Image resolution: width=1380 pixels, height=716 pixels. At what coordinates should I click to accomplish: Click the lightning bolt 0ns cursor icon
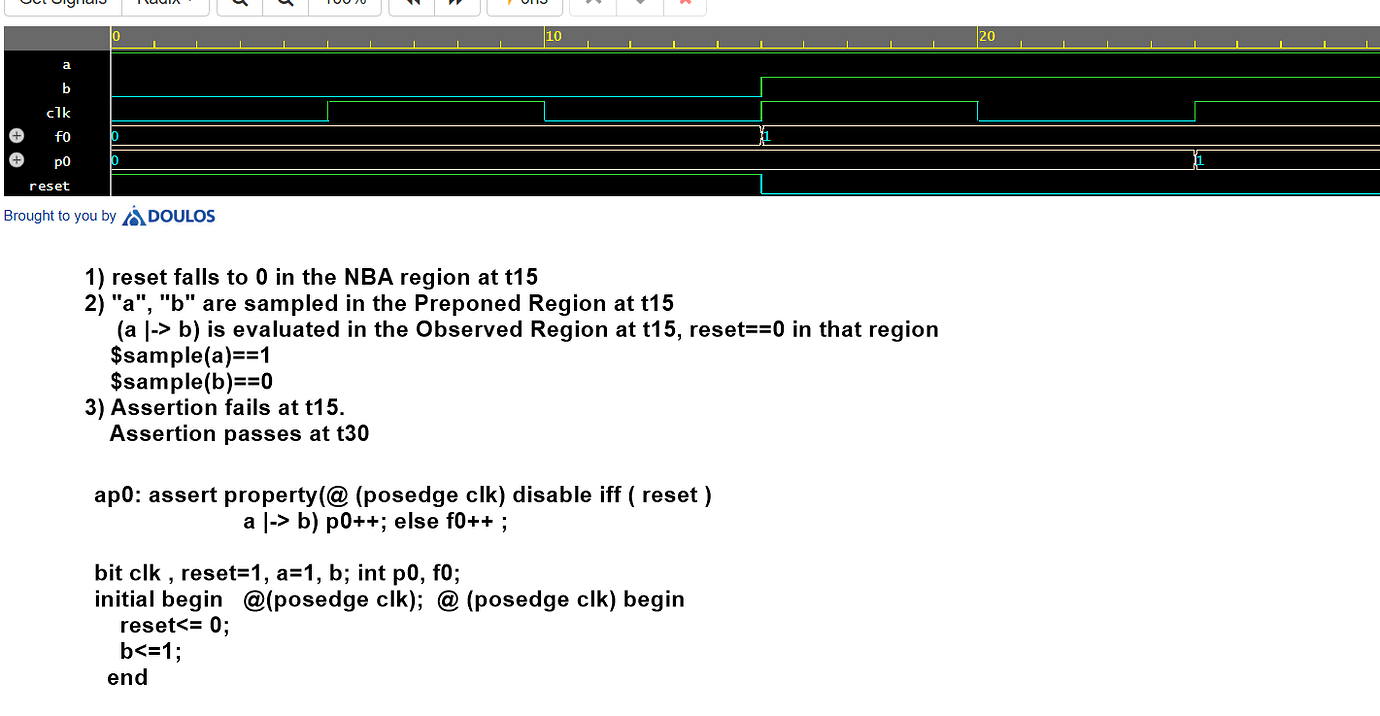[522, 4]
